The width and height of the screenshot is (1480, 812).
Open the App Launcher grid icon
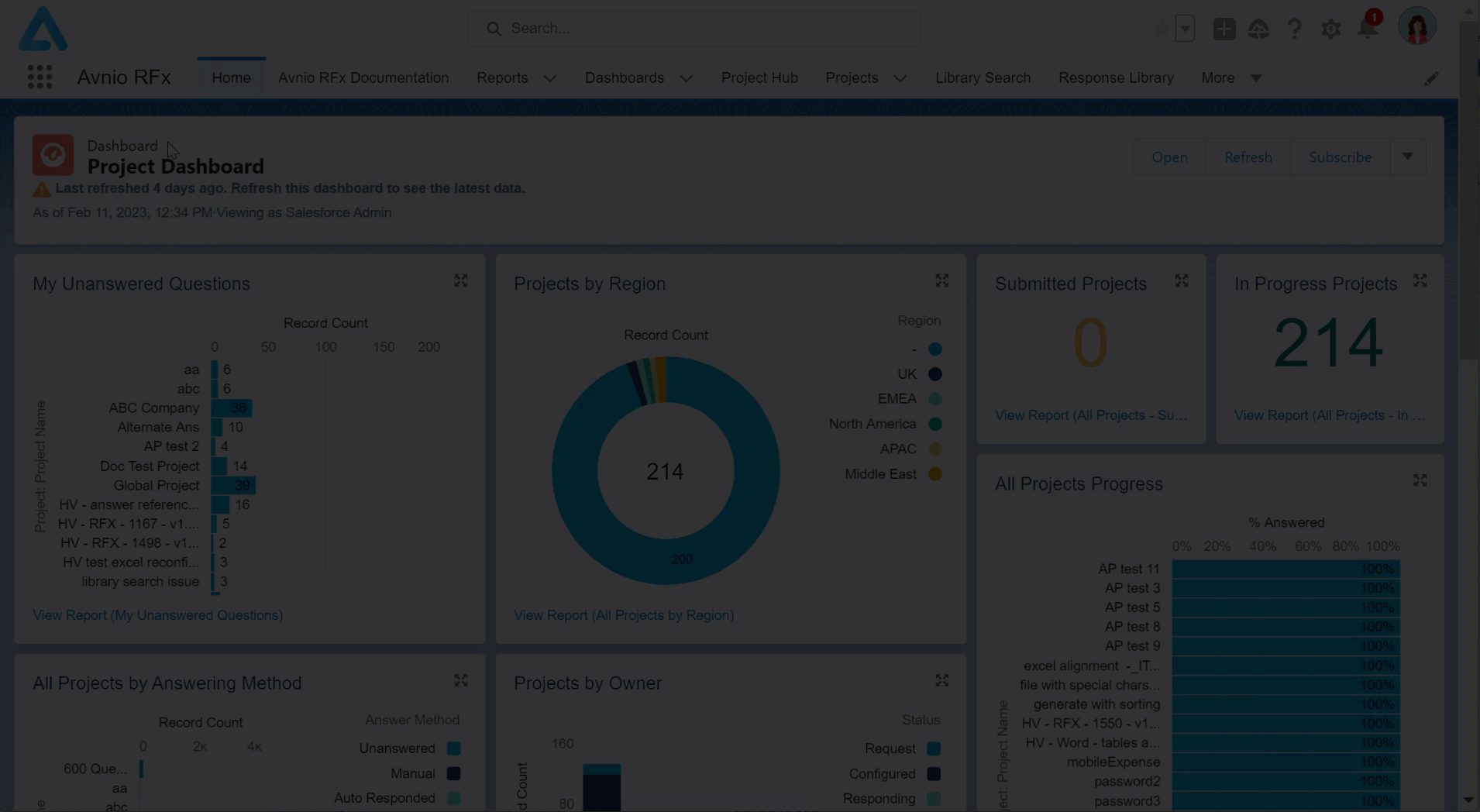pyautogui.click(x=40, y=77)
